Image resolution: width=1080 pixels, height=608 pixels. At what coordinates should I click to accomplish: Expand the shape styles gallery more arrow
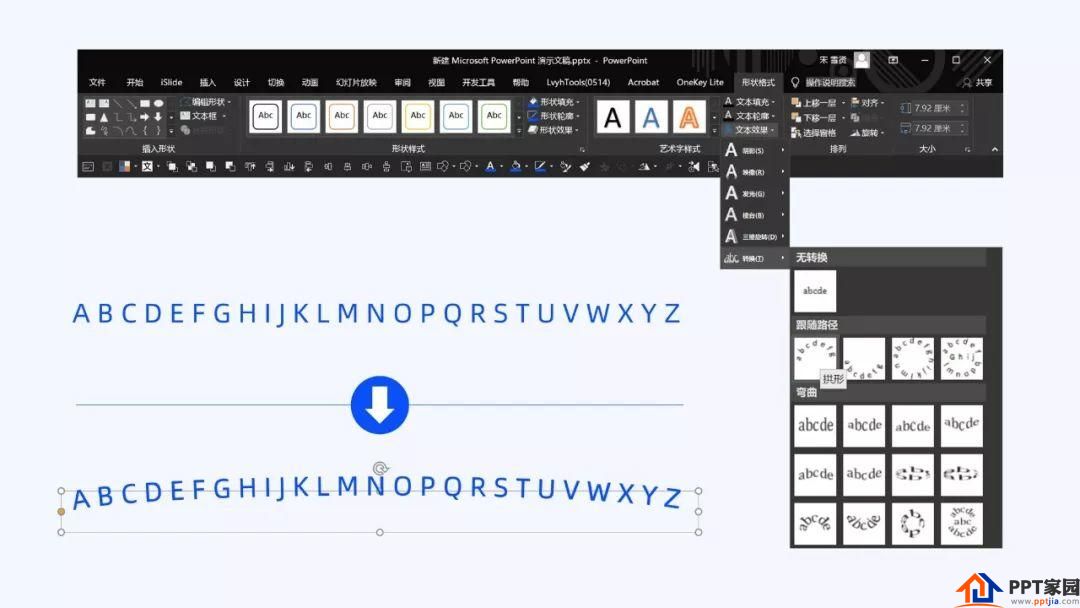[x=519, y=129]
